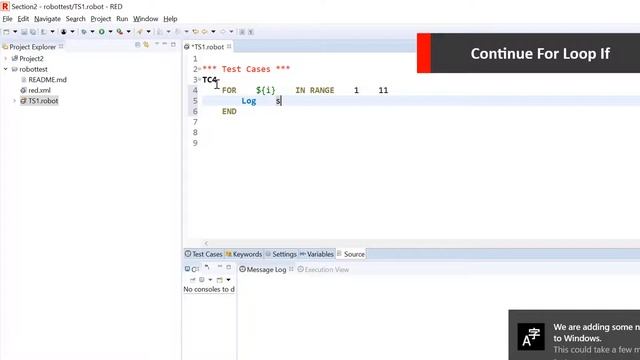Open the File menu

[7, 19]
